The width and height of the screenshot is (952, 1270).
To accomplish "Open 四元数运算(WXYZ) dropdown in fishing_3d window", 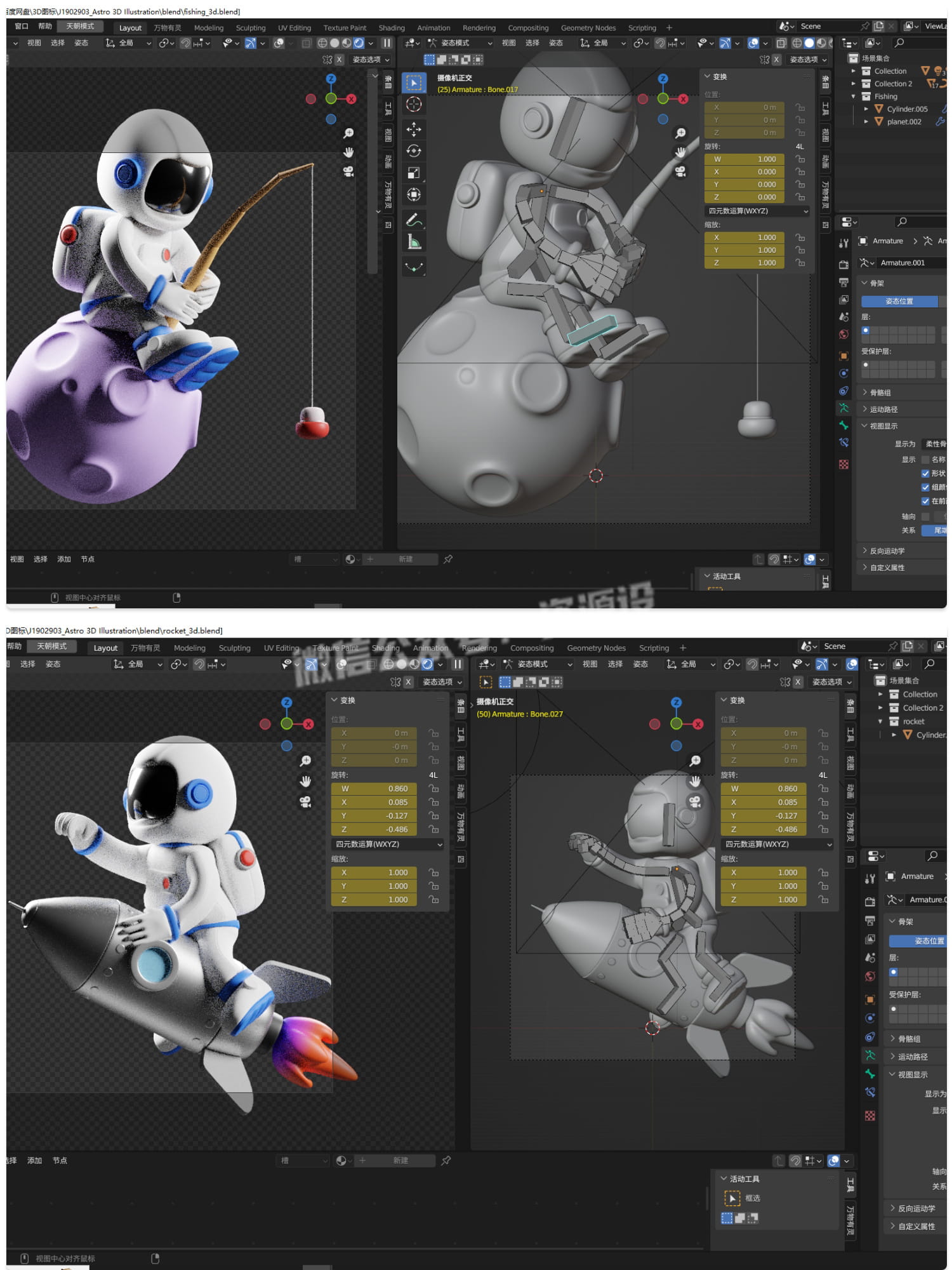I will (x=757, y=211).
